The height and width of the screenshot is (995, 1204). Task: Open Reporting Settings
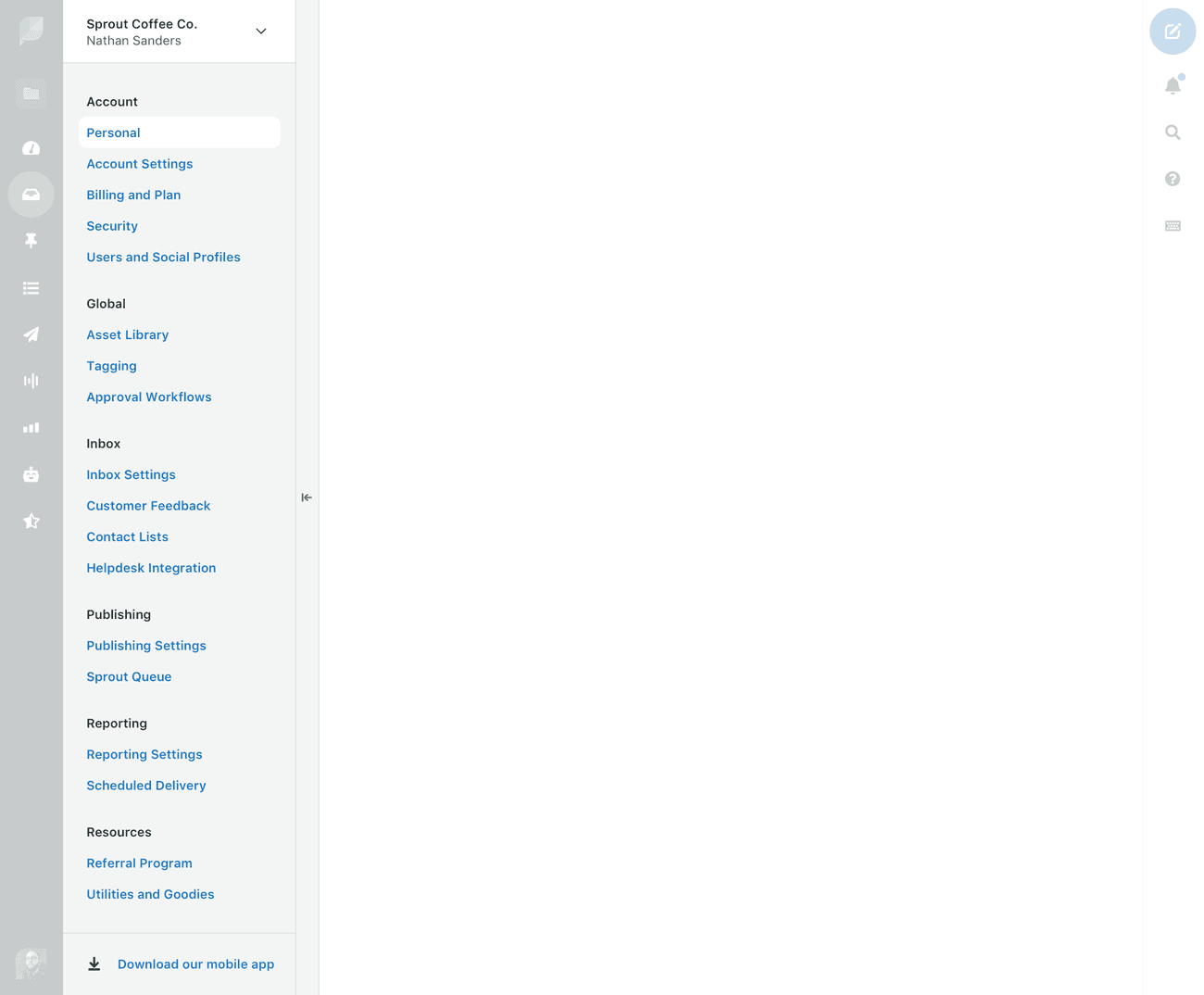tap(144, 755)
